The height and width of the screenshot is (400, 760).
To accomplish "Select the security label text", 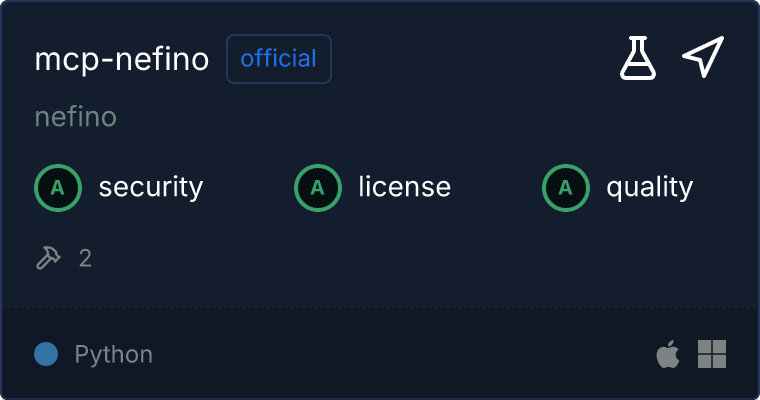I will 151,187.
